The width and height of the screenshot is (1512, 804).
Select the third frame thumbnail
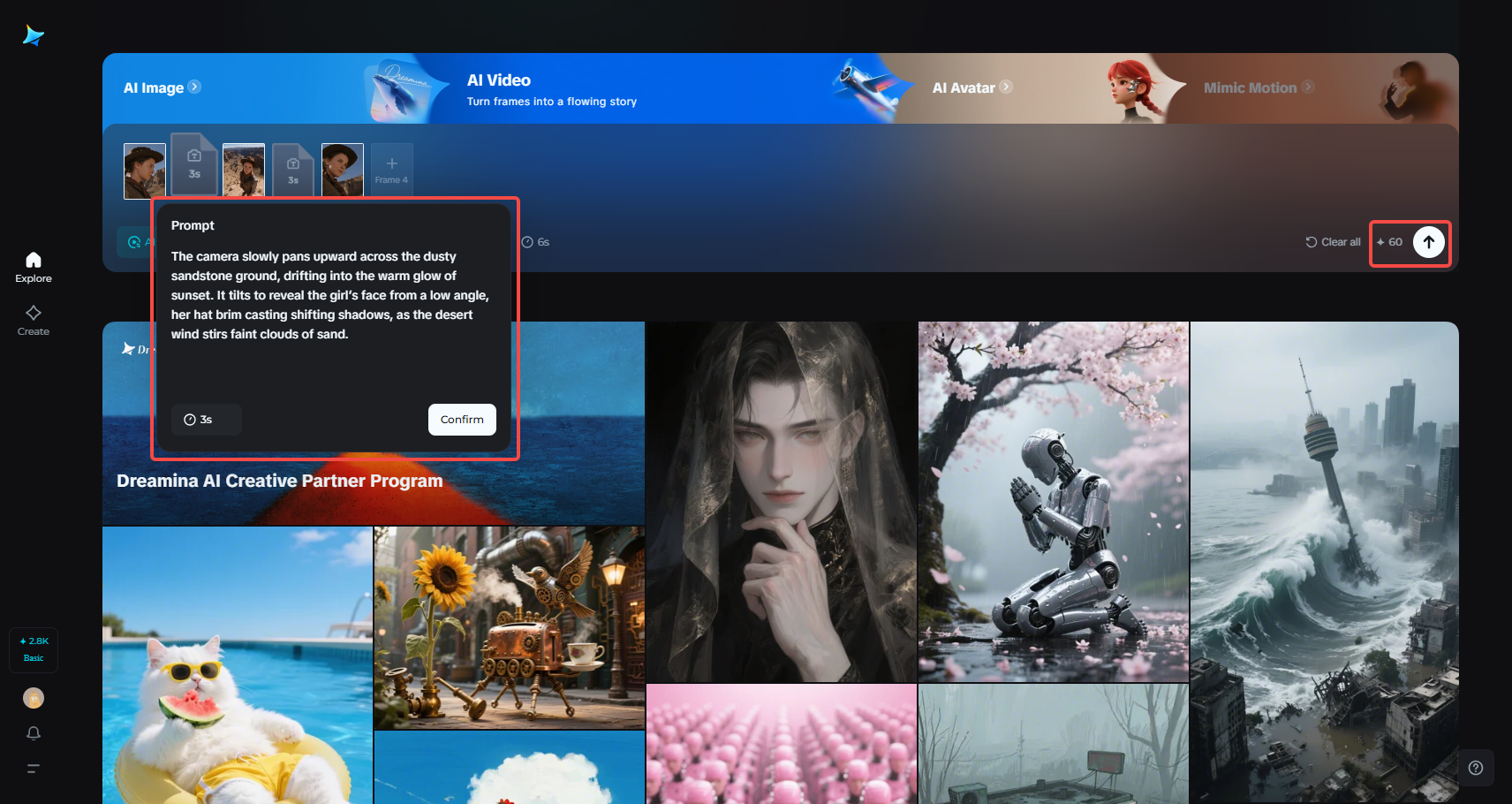click(343, 170)
